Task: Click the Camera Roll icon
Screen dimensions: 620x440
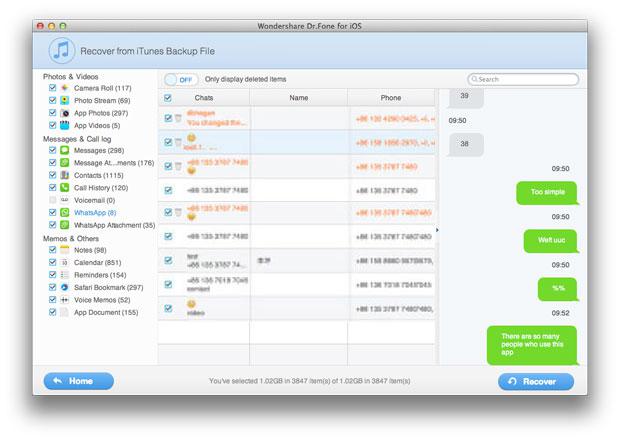Action: tap(64, 88)
